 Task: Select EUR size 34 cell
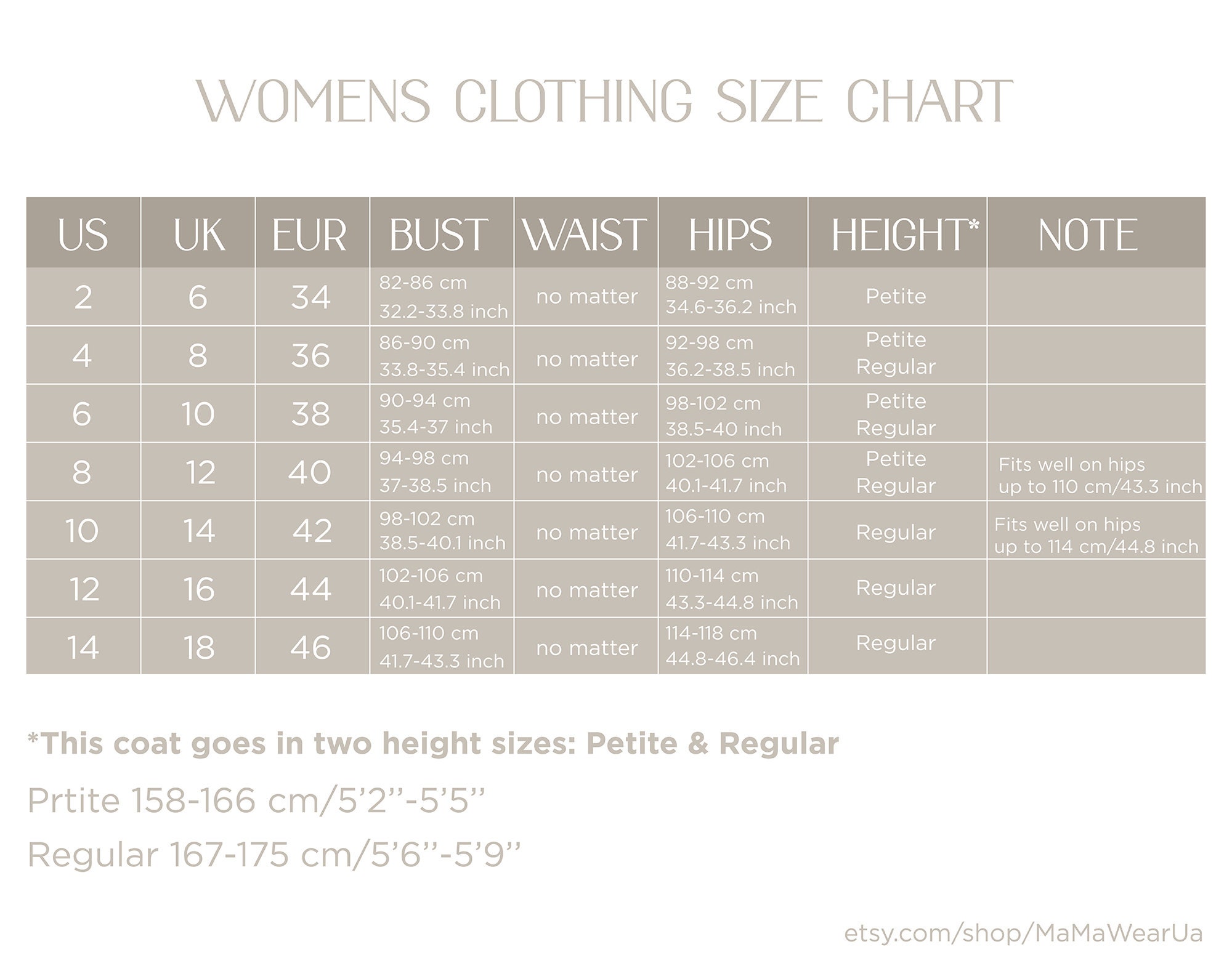click(x=312, y=297)
